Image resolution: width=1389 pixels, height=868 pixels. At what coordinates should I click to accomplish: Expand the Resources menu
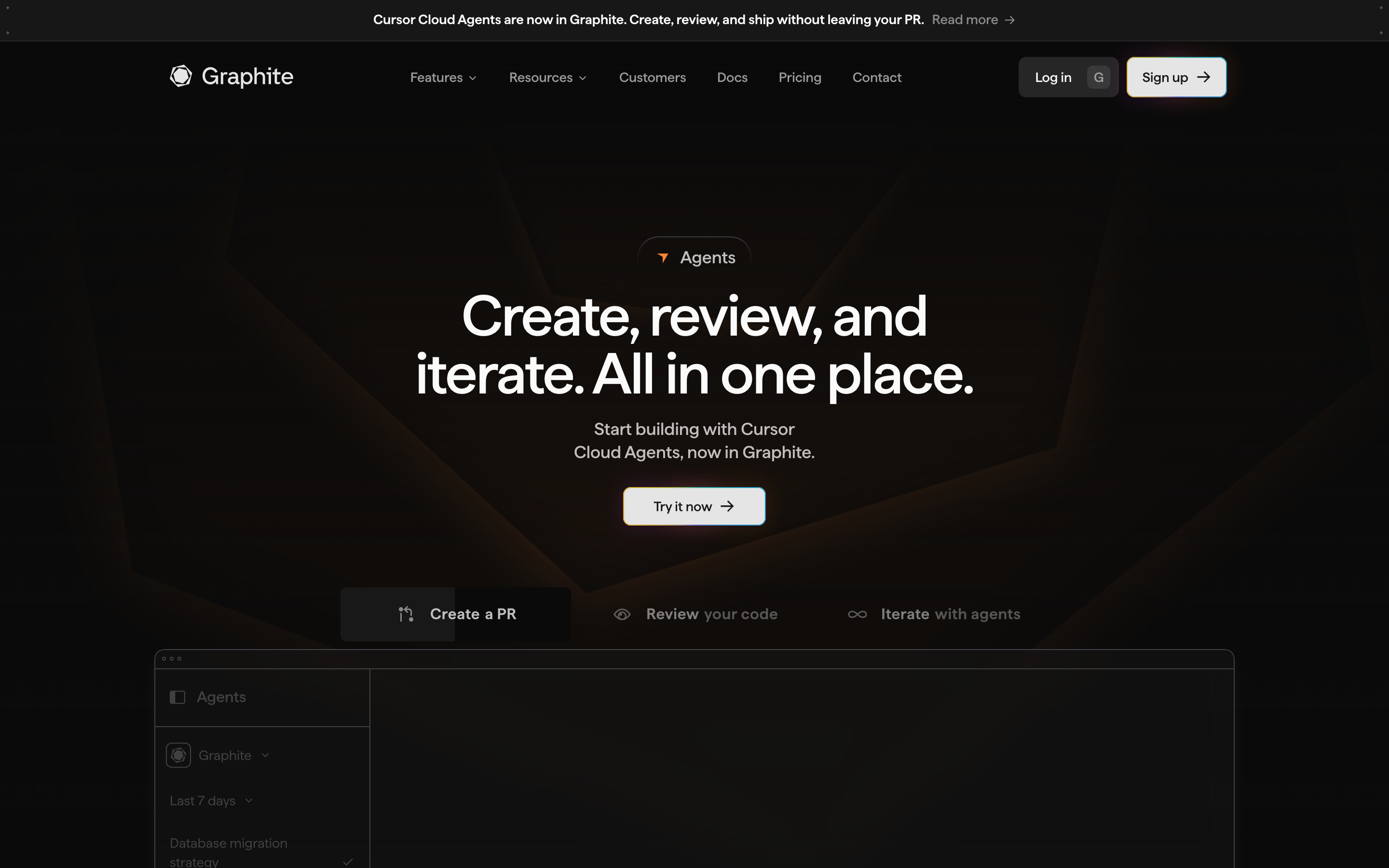tap(547, 78)
